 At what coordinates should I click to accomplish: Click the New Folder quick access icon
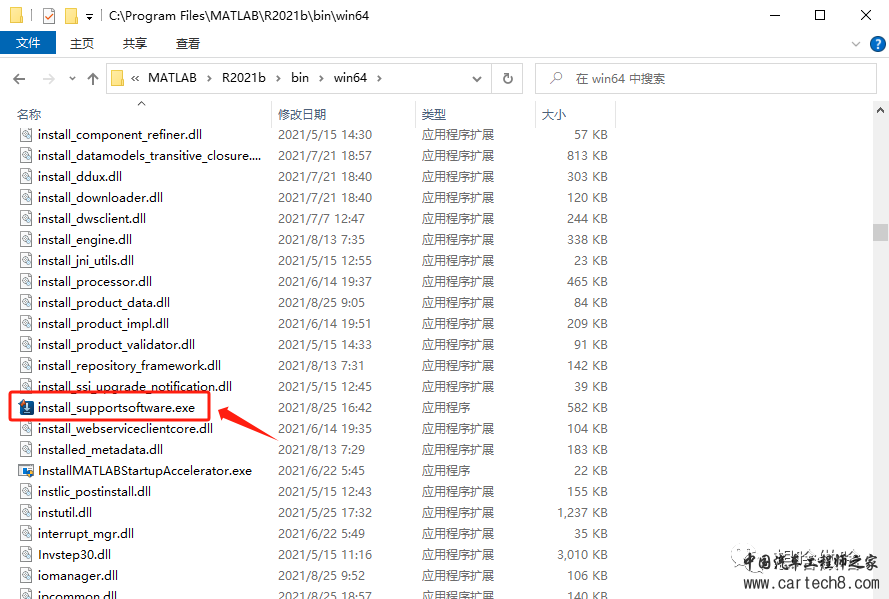(71, 15)
